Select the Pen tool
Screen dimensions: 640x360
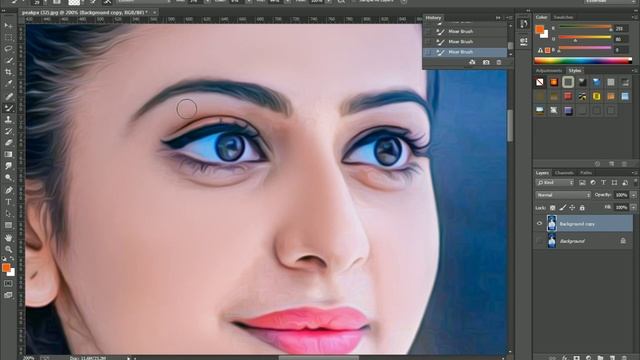[x=8, y=190]
